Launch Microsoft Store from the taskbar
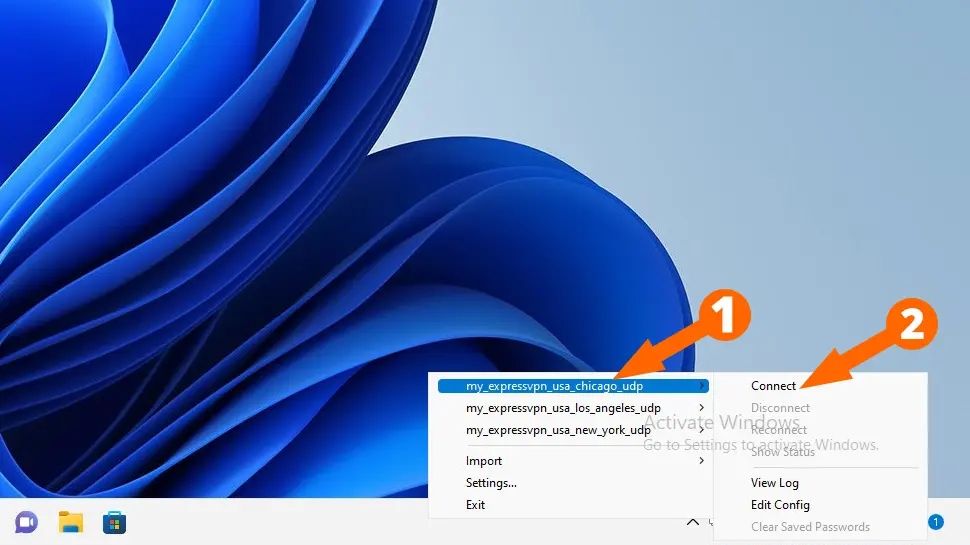 [x=114, y=523]
